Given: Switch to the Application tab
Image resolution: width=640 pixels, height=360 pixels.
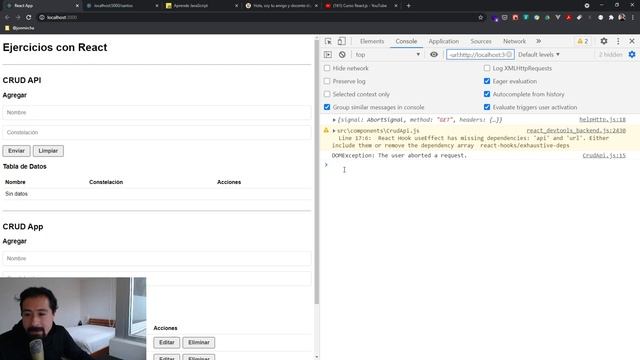Looking at the screenshot, I should coord(444,41).
